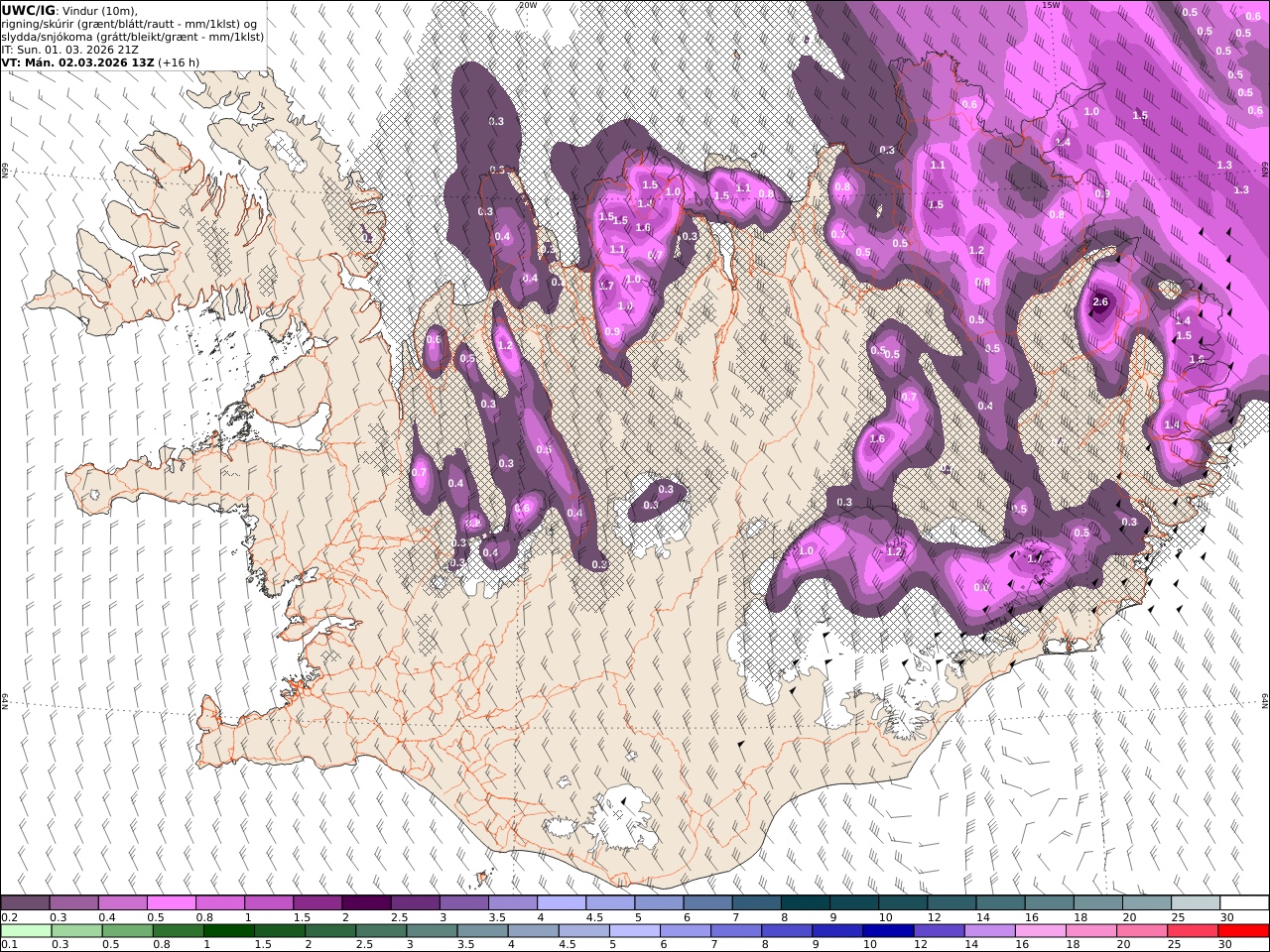This screenshot has height=952, width=1270.
Task: Click the 'IT: Sun. 01. 03. 2026 21Z' line
Action: point(69,49)
